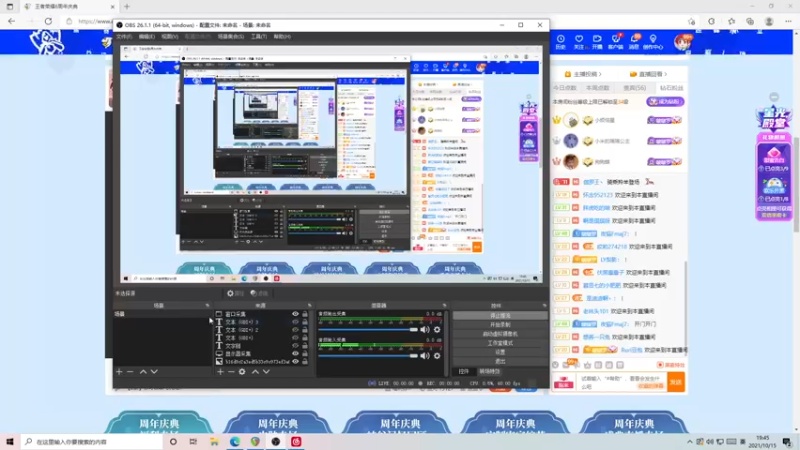Toggle the 屏蔽特效 block effects option
Screen dimensions: 800x450
point(670,365)
